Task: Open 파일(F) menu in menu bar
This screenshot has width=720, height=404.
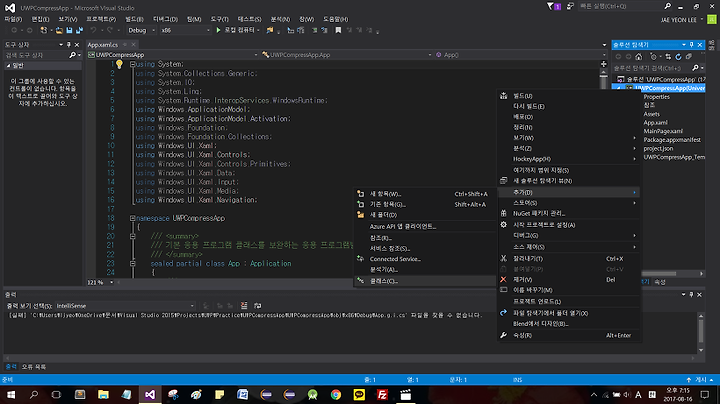Action: 13,19
